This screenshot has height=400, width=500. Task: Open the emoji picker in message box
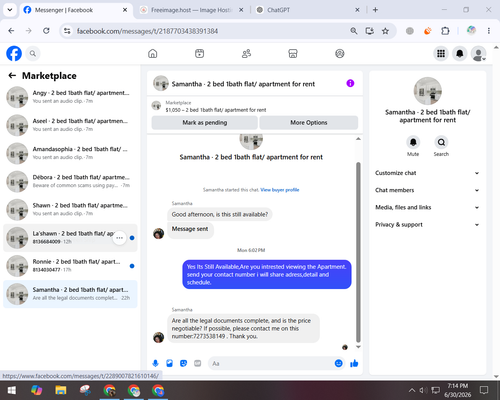click(x=338, y=363)
